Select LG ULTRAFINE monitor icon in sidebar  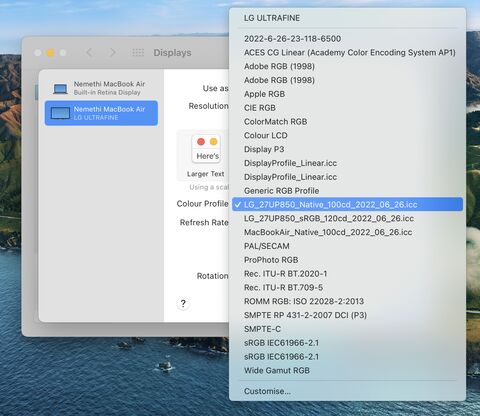(x=60, y=113)
